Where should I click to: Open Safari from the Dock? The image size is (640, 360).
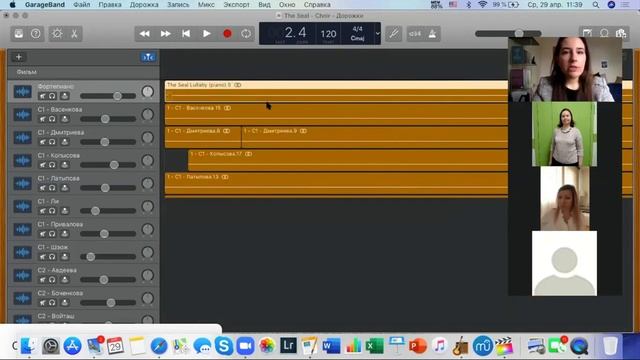coord(159,346)
